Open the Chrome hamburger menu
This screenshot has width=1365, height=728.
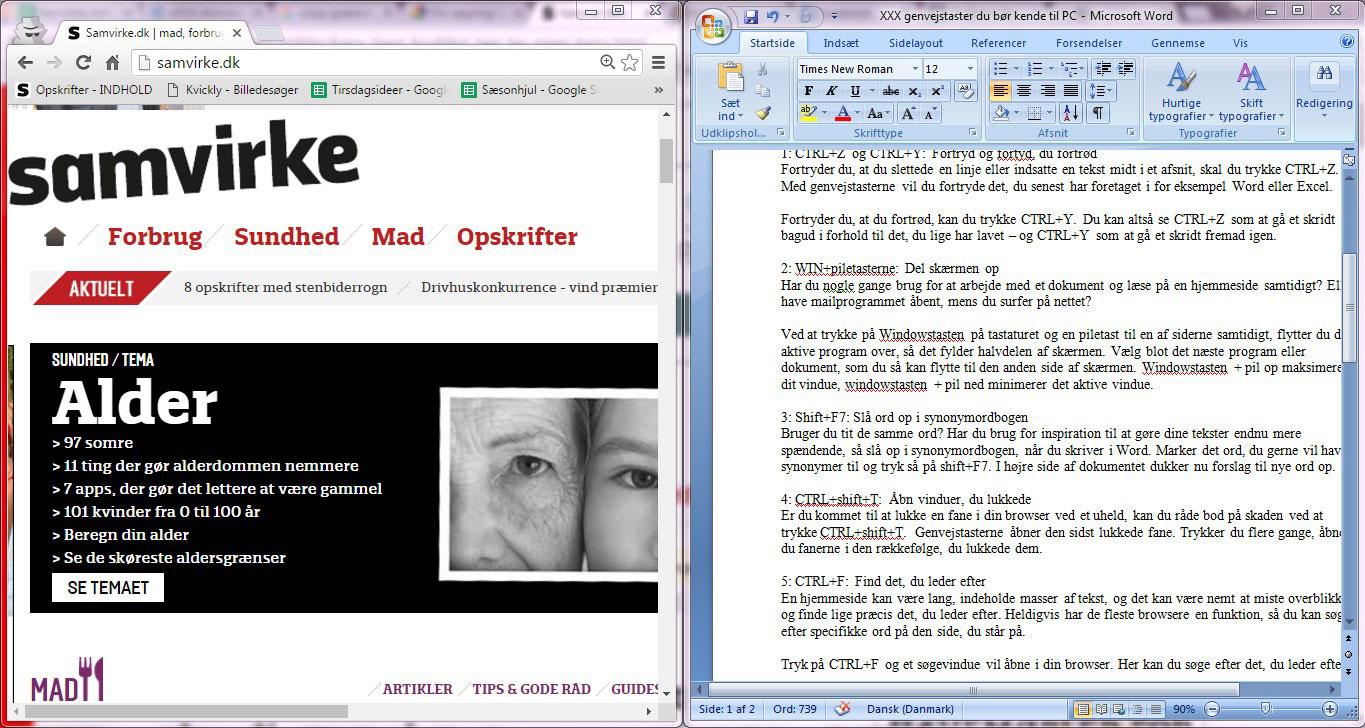pyautogui.click(x=658, y=62)
